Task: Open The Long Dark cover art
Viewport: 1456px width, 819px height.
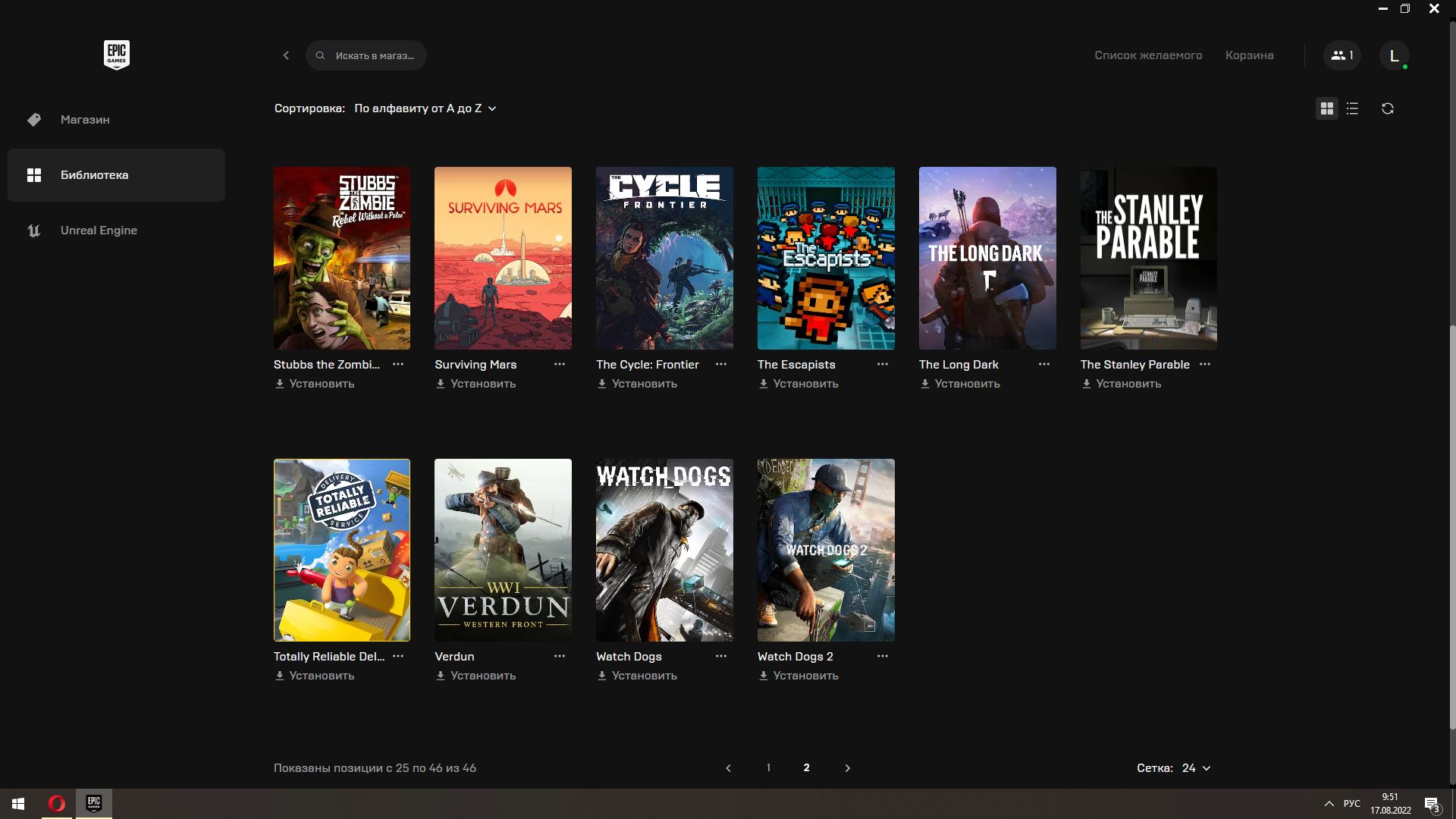Action: [x=987, y=258]
